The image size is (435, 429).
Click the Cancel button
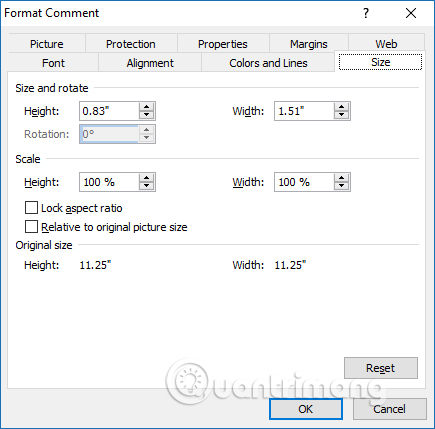pos(389,409)
